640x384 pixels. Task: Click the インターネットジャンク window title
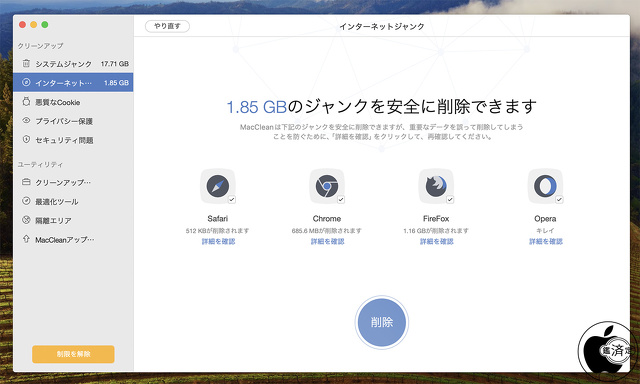click(x=382, y=27)
